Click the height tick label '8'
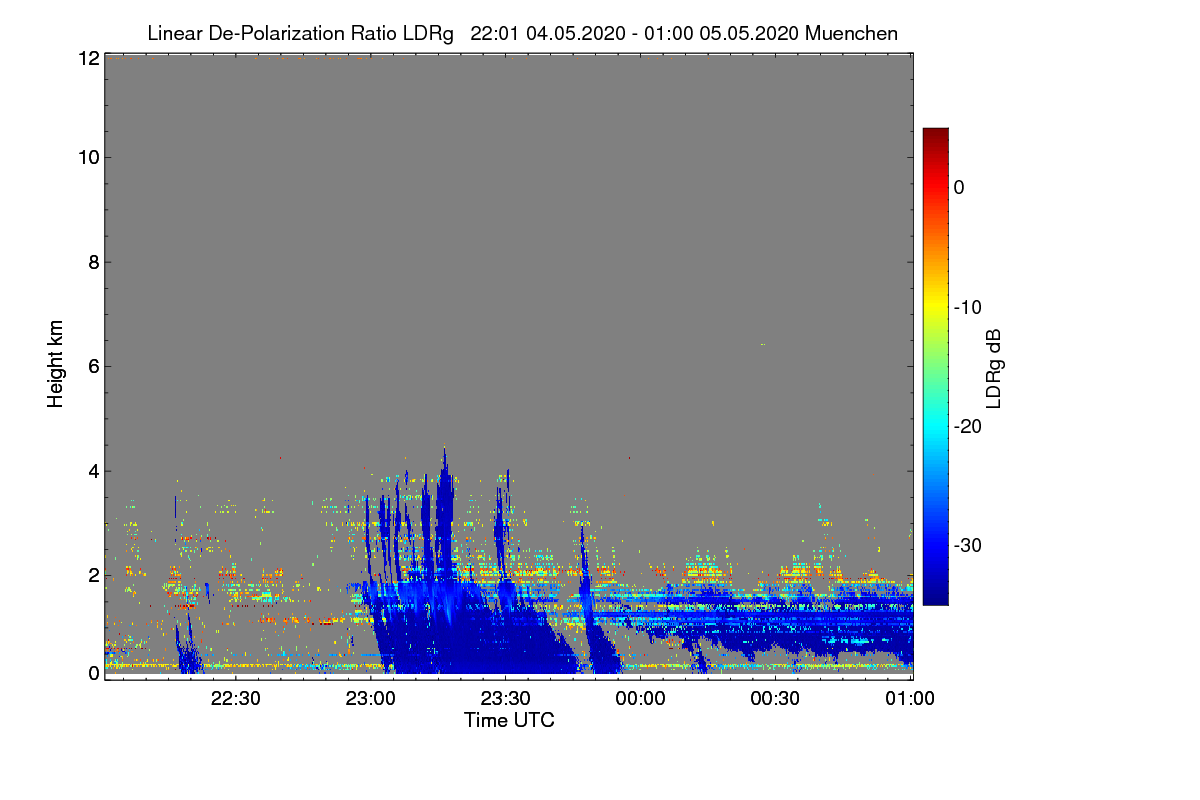Image resolution: width=1200 pixels, height=800 pixels. [x=93, y=262]
